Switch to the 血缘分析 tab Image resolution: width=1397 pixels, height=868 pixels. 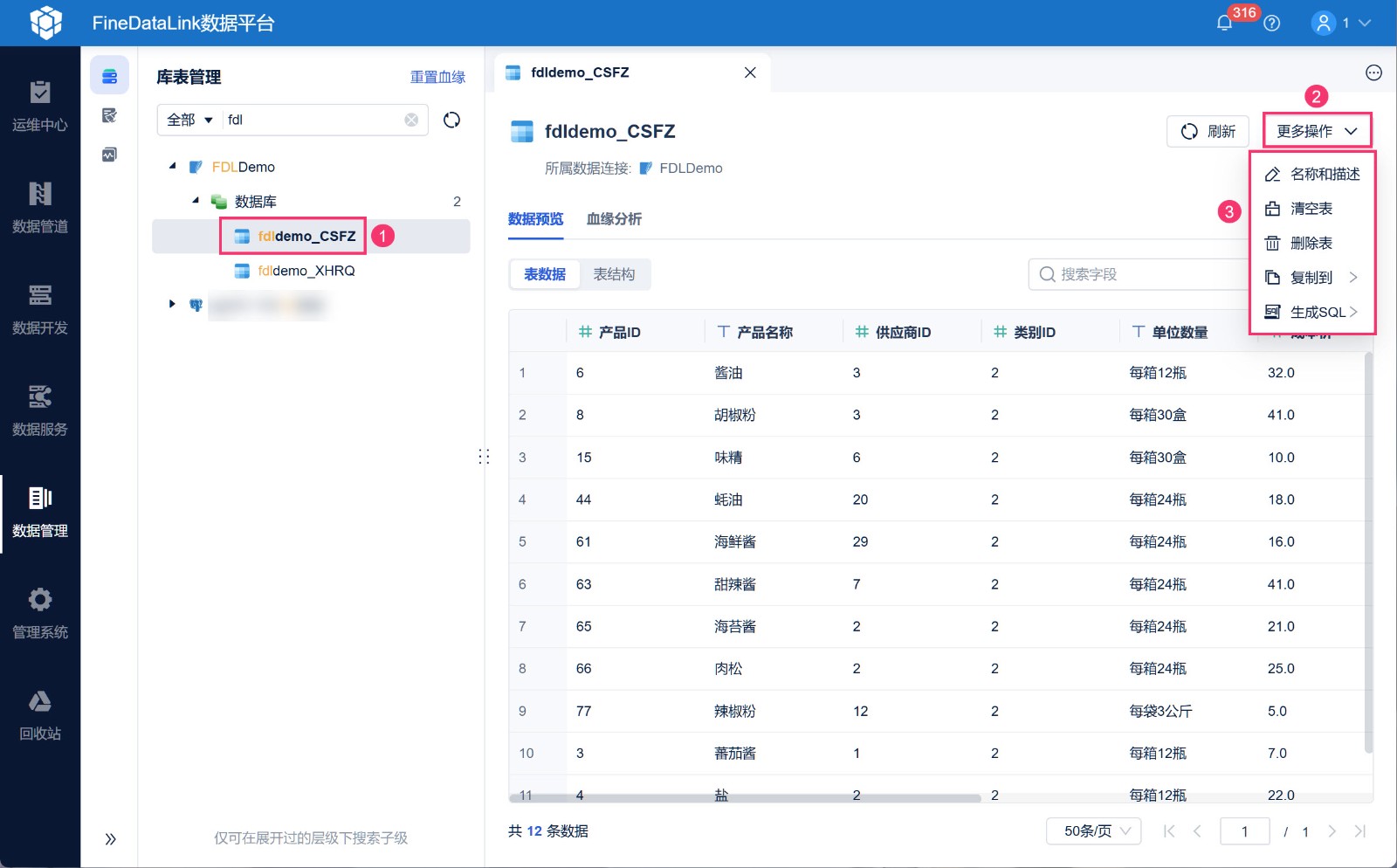tap(614, 219)
